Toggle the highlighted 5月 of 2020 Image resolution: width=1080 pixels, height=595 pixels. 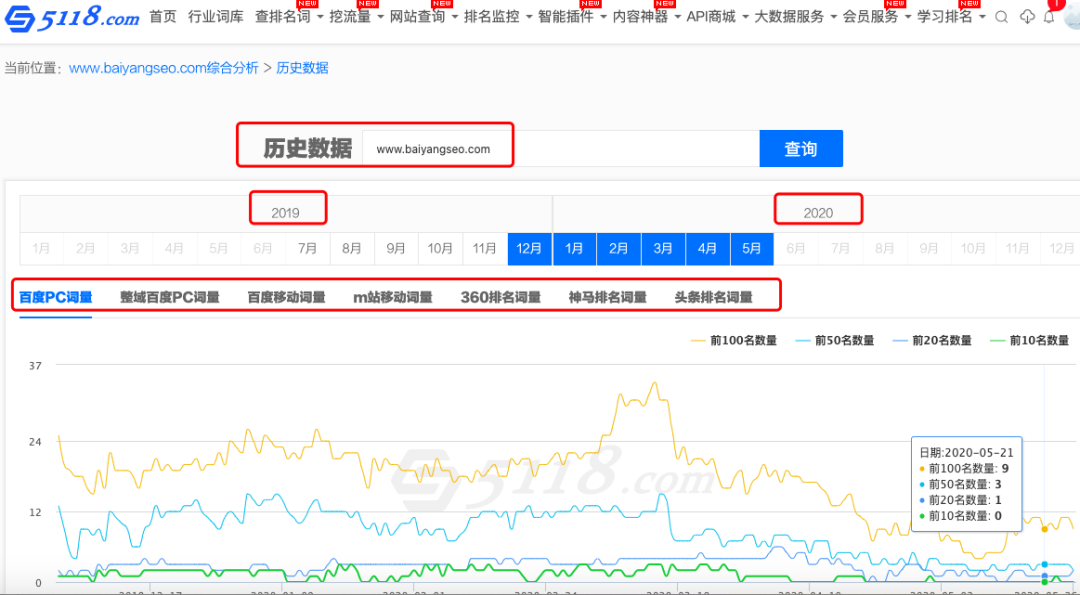(x=751, y=249)
